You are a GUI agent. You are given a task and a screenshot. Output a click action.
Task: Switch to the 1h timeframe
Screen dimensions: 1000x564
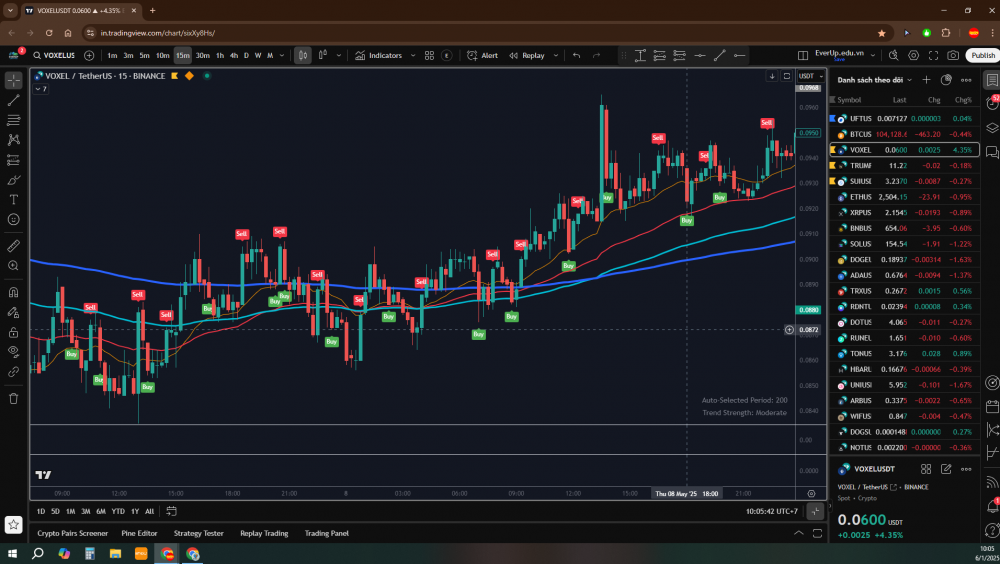point(220,56)
